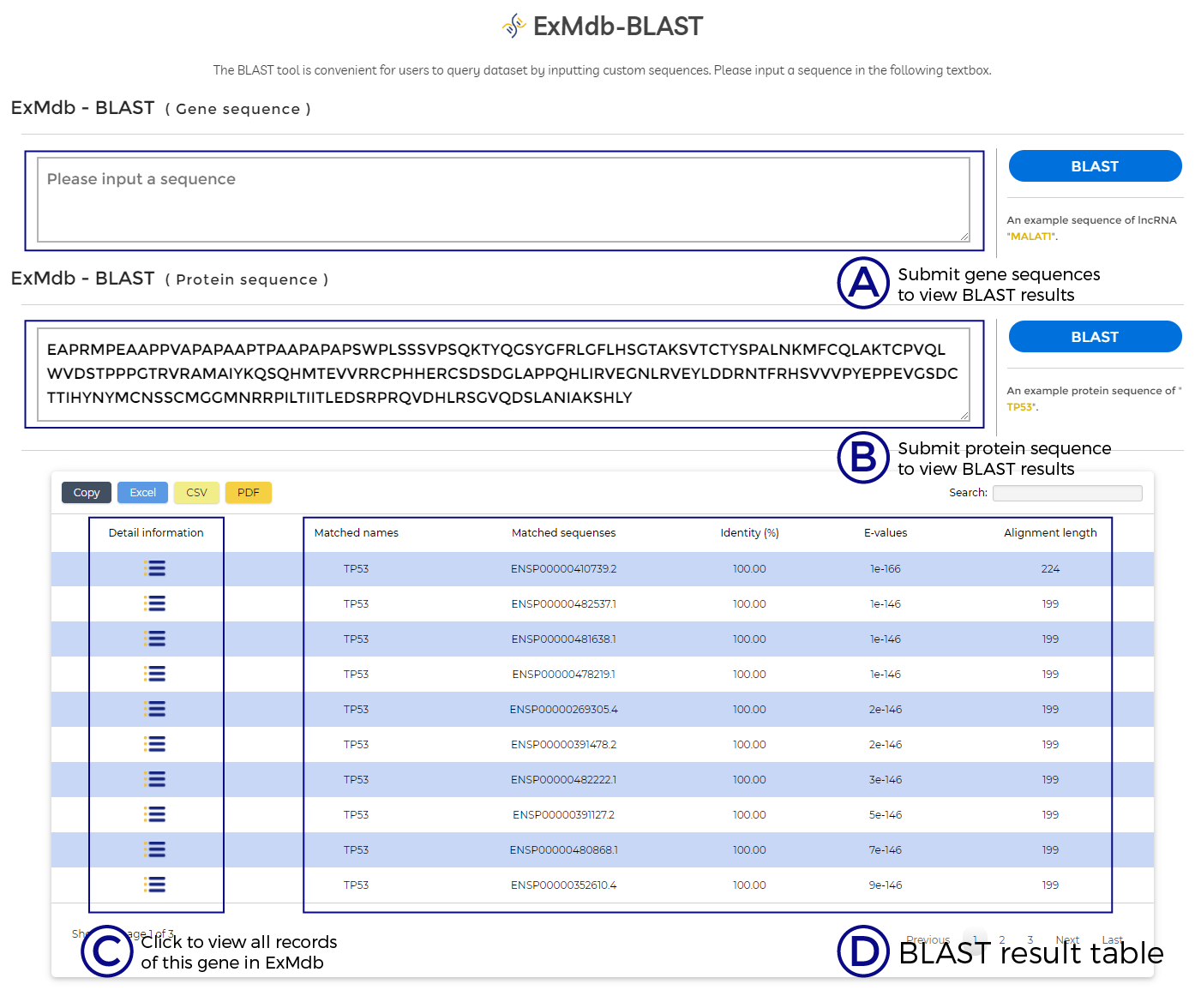Click the ExMdb-BLAST DNA logo icon
This screenshot has width=1201, height=1008.
[x=513, y=26]
